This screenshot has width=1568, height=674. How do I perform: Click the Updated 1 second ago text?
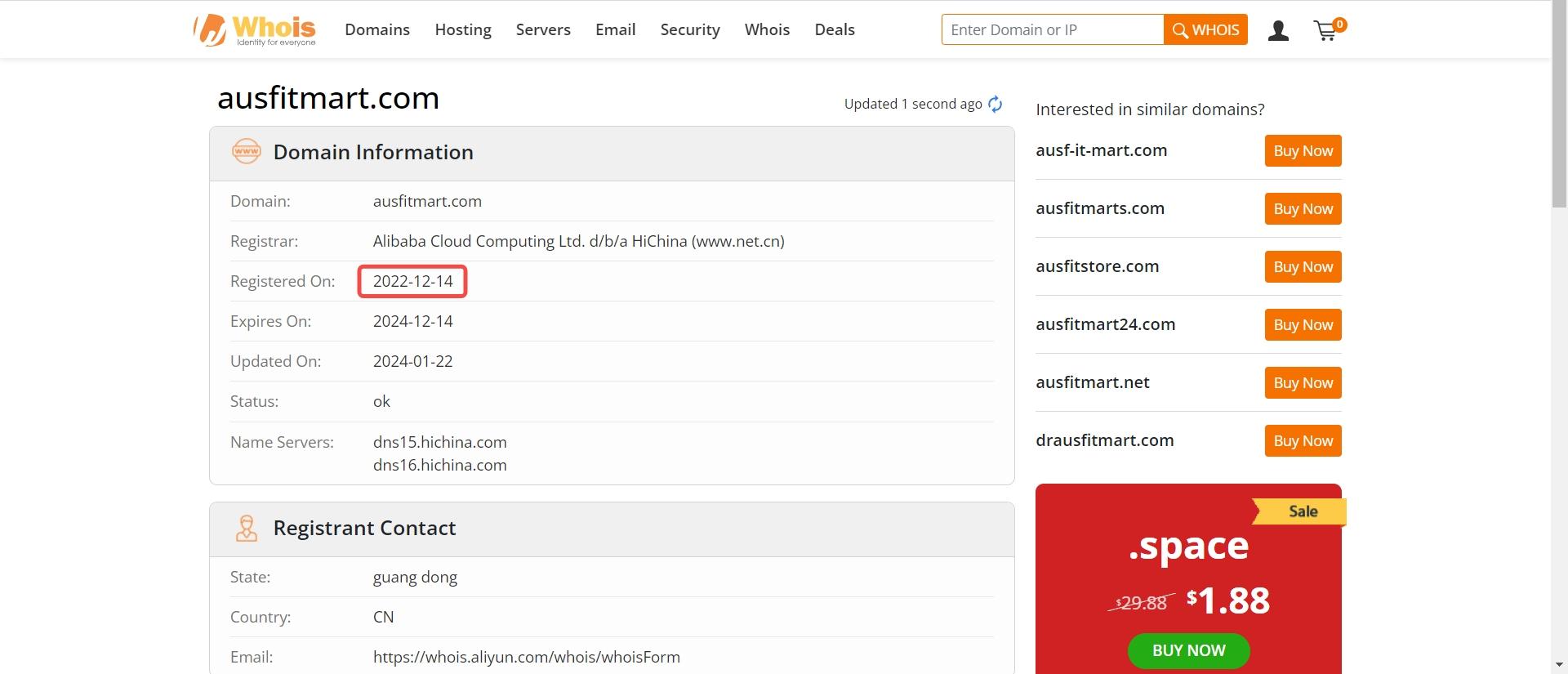[x=913, y=104]
